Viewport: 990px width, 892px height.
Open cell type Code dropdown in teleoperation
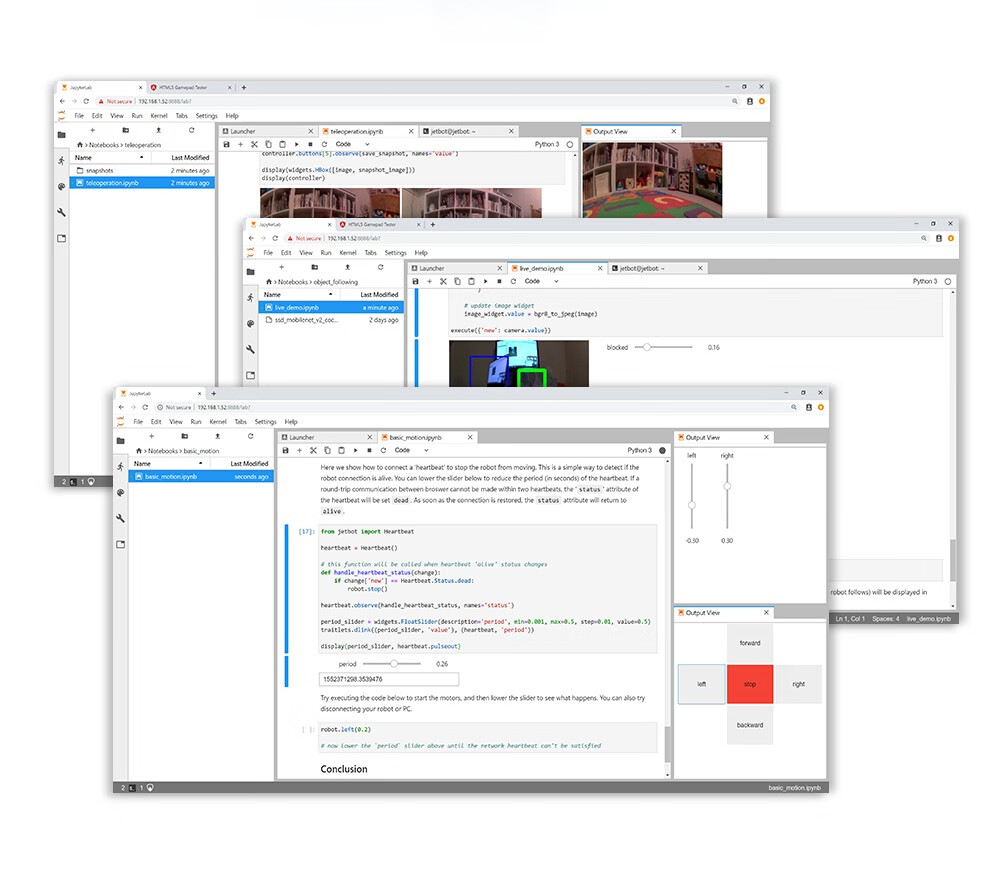pos(352,145)
